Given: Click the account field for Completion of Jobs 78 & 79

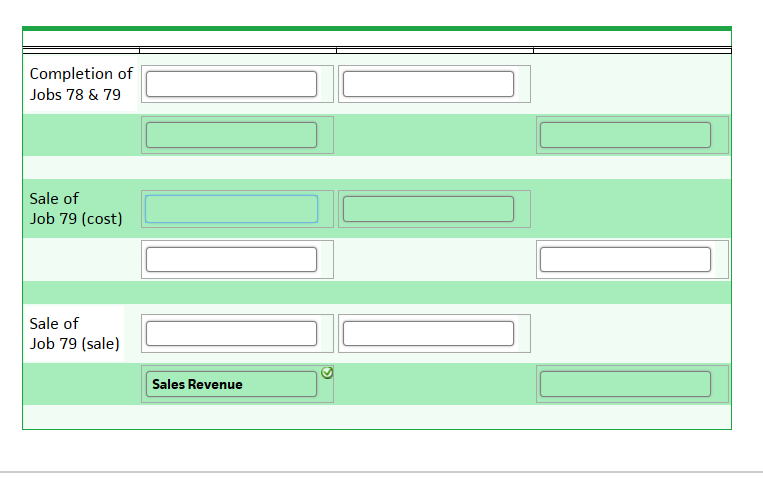Looking at the screenshot, I should pyautogui.click(x=231, y=84).
